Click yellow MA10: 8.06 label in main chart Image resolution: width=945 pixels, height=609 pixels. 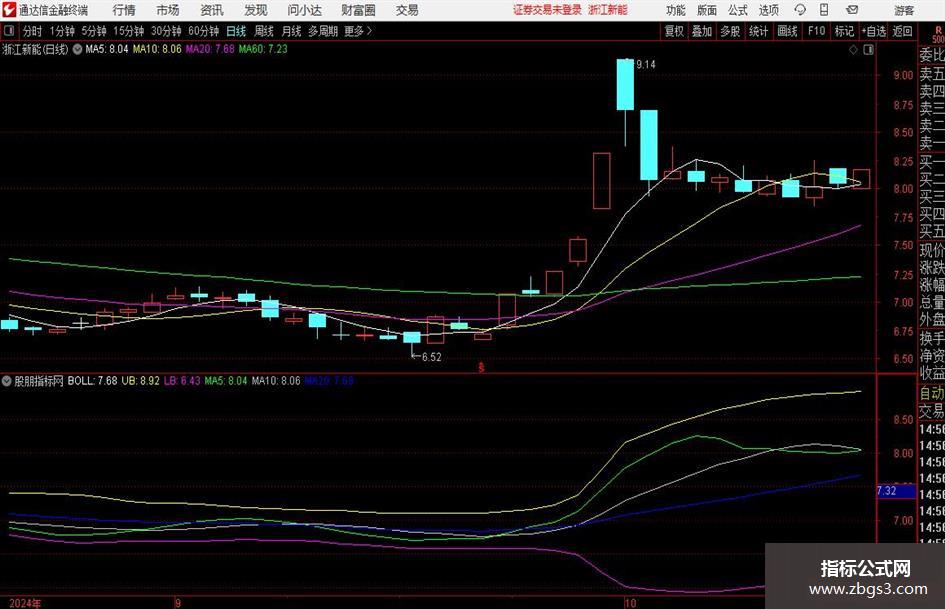click(157, 49)
